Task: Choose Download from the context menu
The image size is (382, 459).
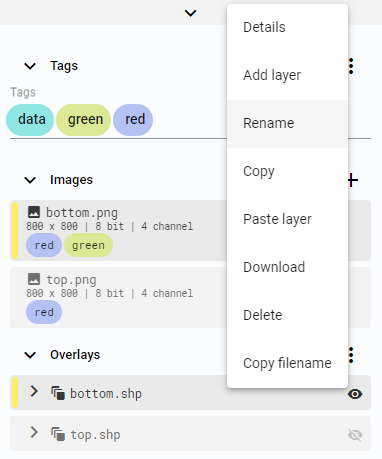Action: [287, 267]
